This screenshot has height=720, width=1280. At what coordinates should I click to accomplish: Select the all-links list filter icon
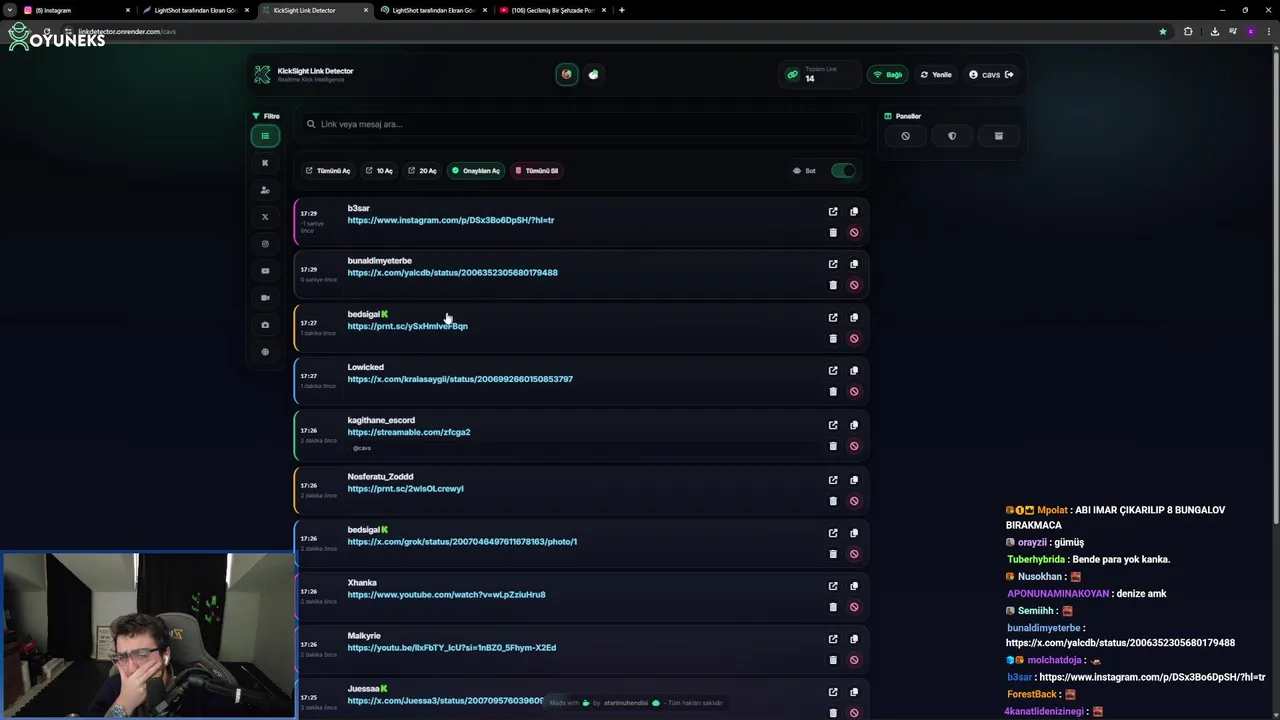pyautogui.click(x=265, y=136)
